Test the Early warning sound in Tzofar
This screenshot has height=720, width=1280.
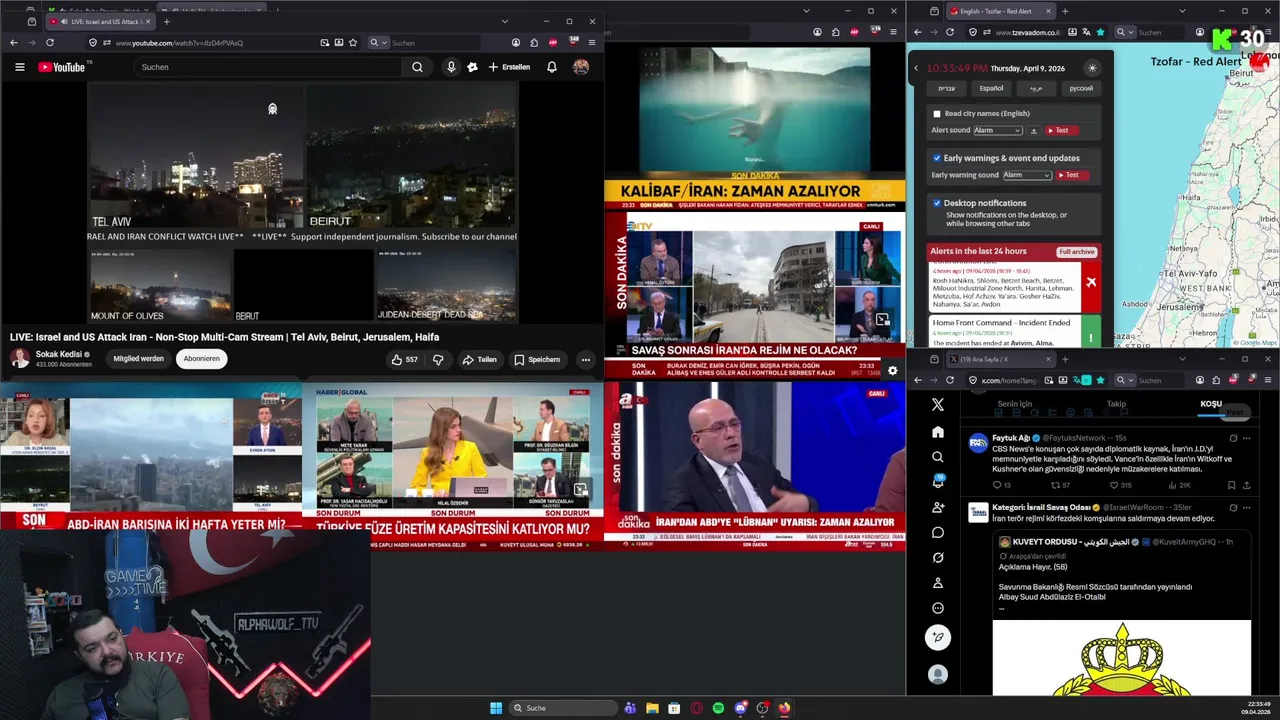1072,175
